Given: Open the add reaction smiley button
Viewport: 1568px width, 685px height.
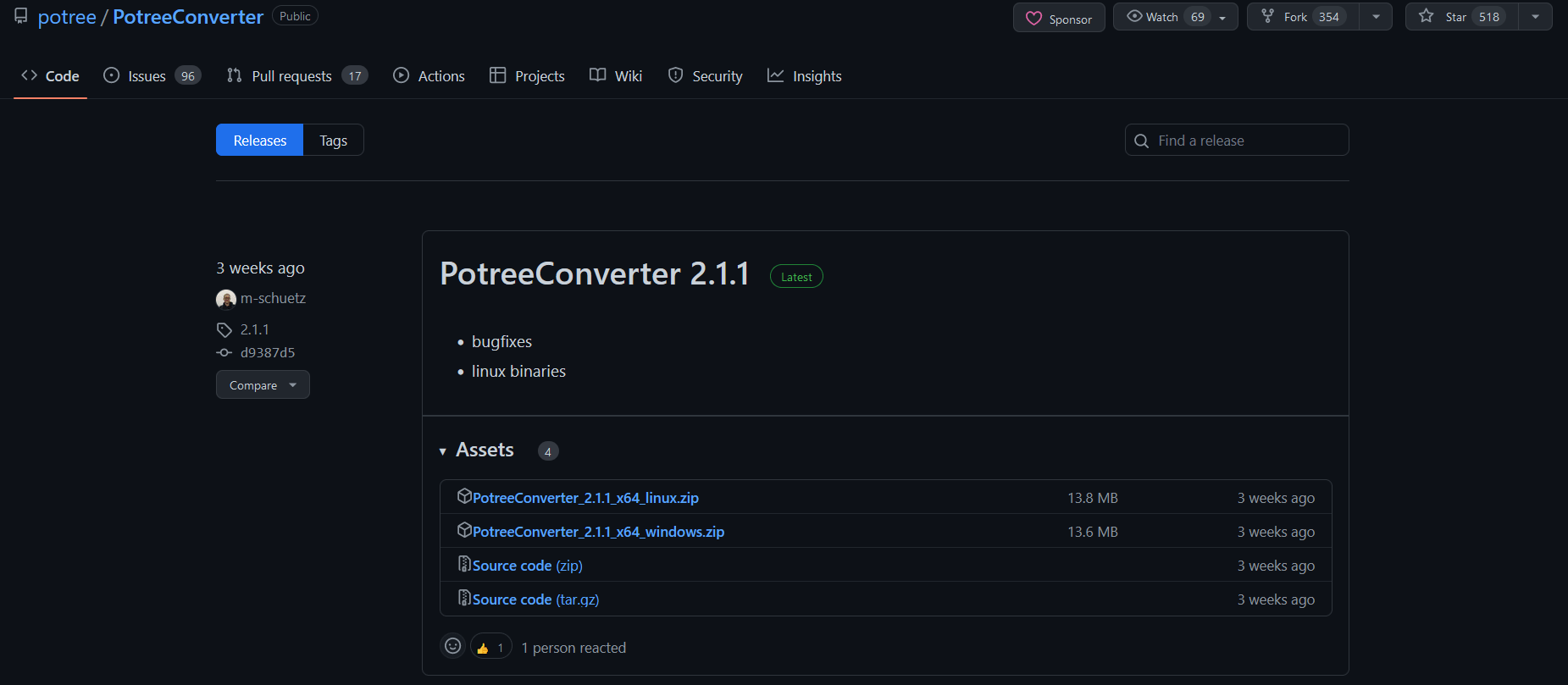Looking at the screenshot, I should click(x=453, y=646).
